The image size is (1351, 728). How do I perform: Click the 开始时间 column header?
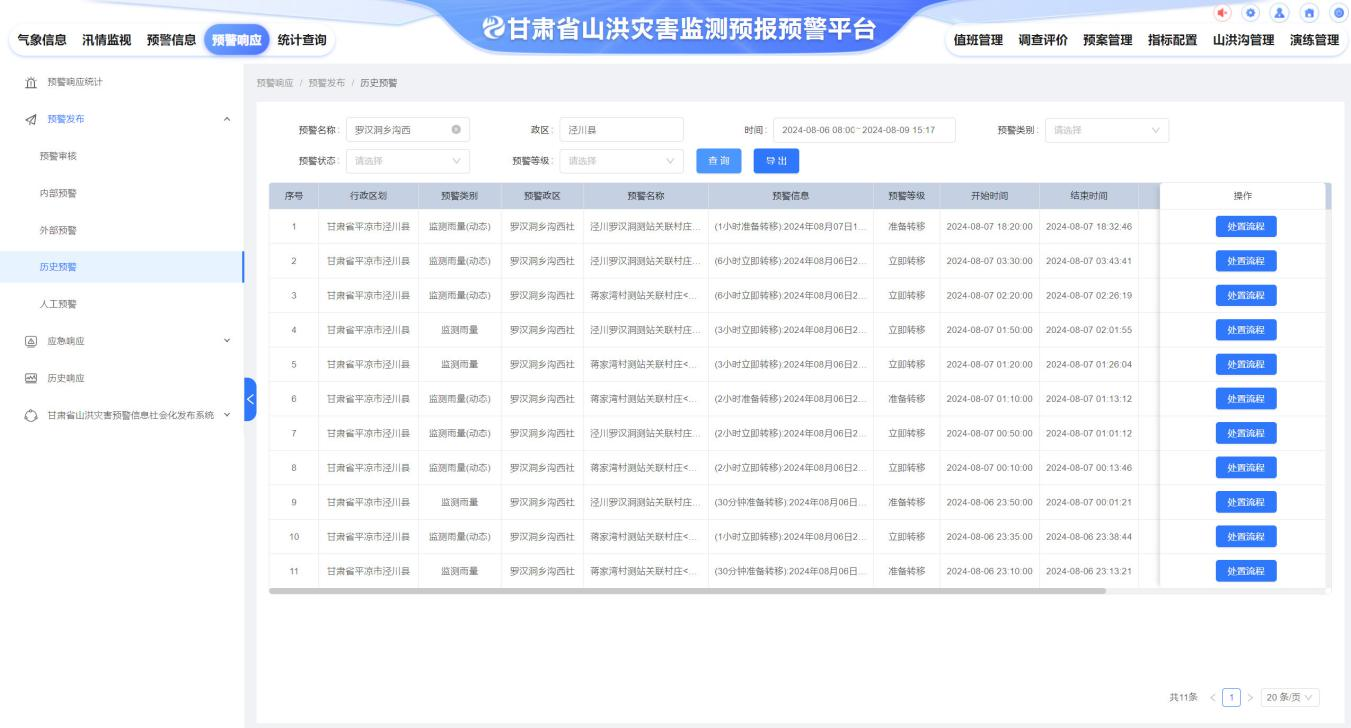[x=989, y=196]
